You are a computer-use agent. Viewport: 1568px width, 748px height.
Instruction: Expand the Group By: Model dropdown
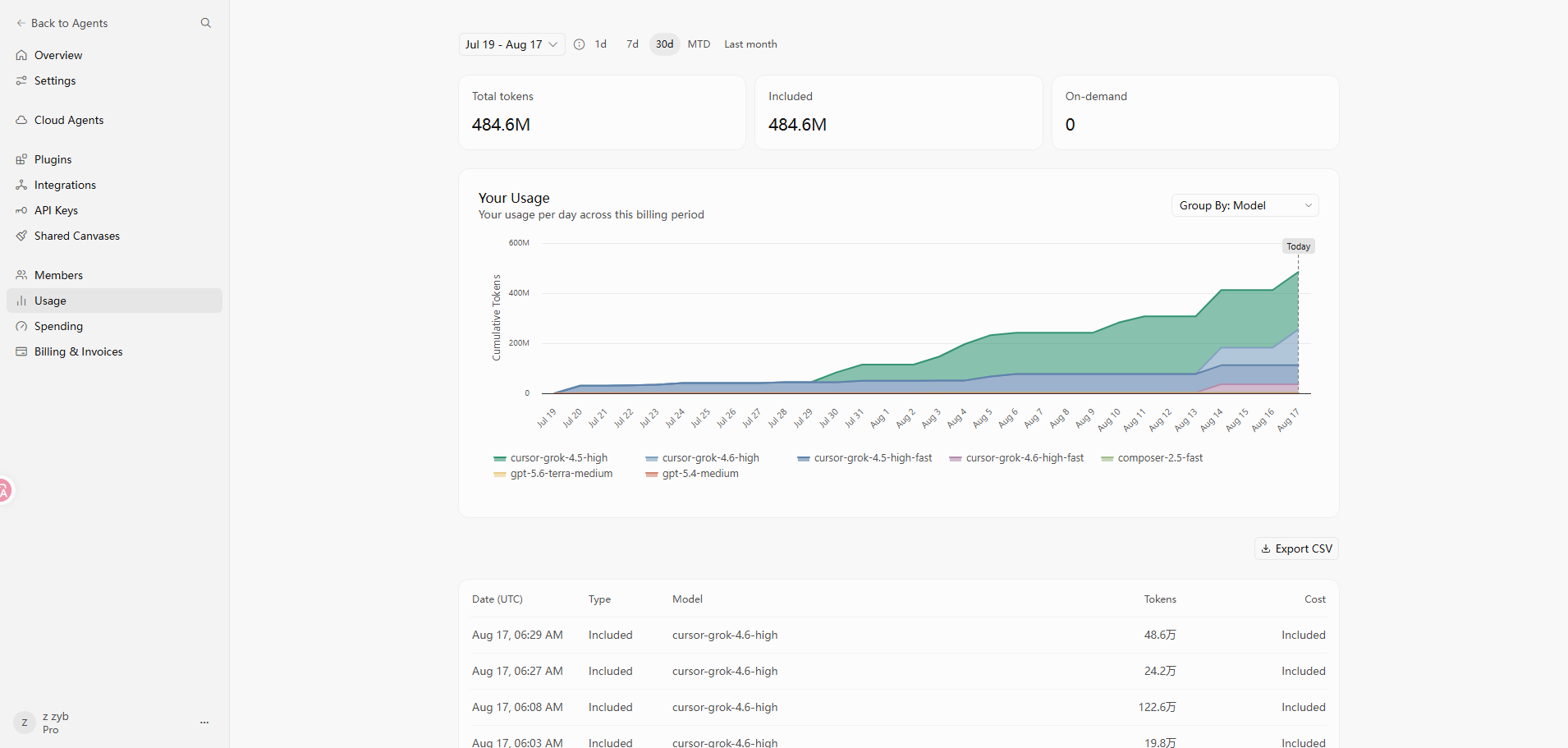point(1245,205)
